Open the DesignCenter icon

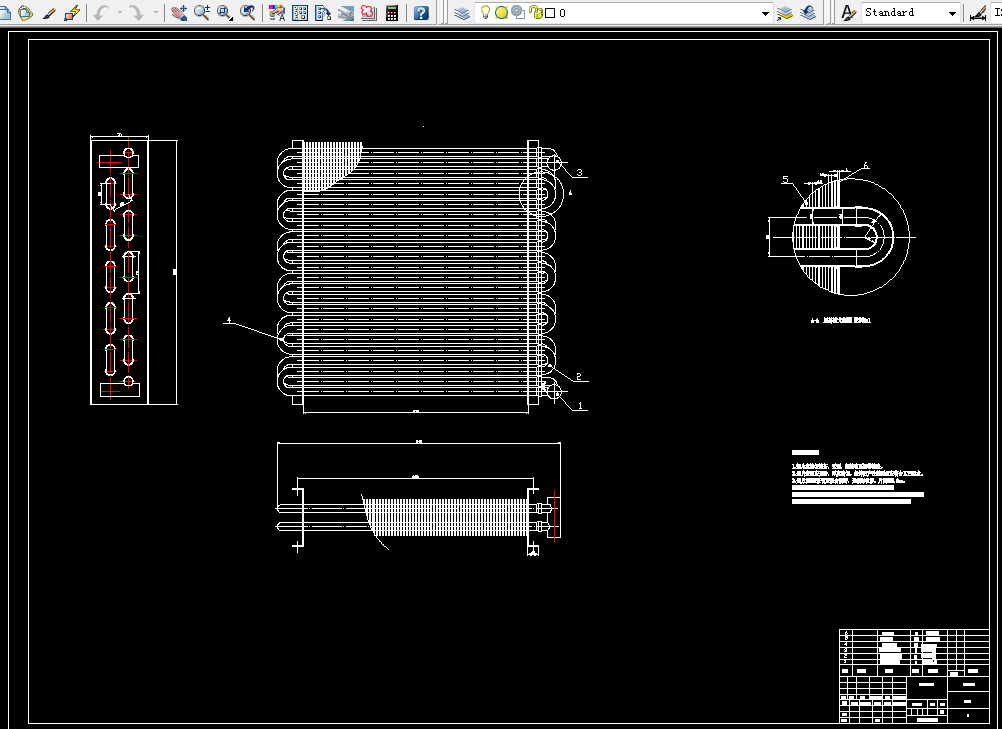pos(300,12)
